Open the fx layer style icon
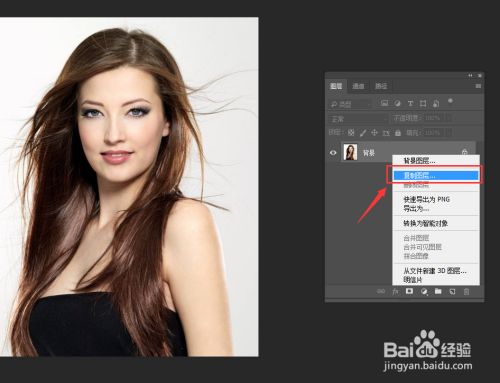The image size is (500, 383). point(395,292)
